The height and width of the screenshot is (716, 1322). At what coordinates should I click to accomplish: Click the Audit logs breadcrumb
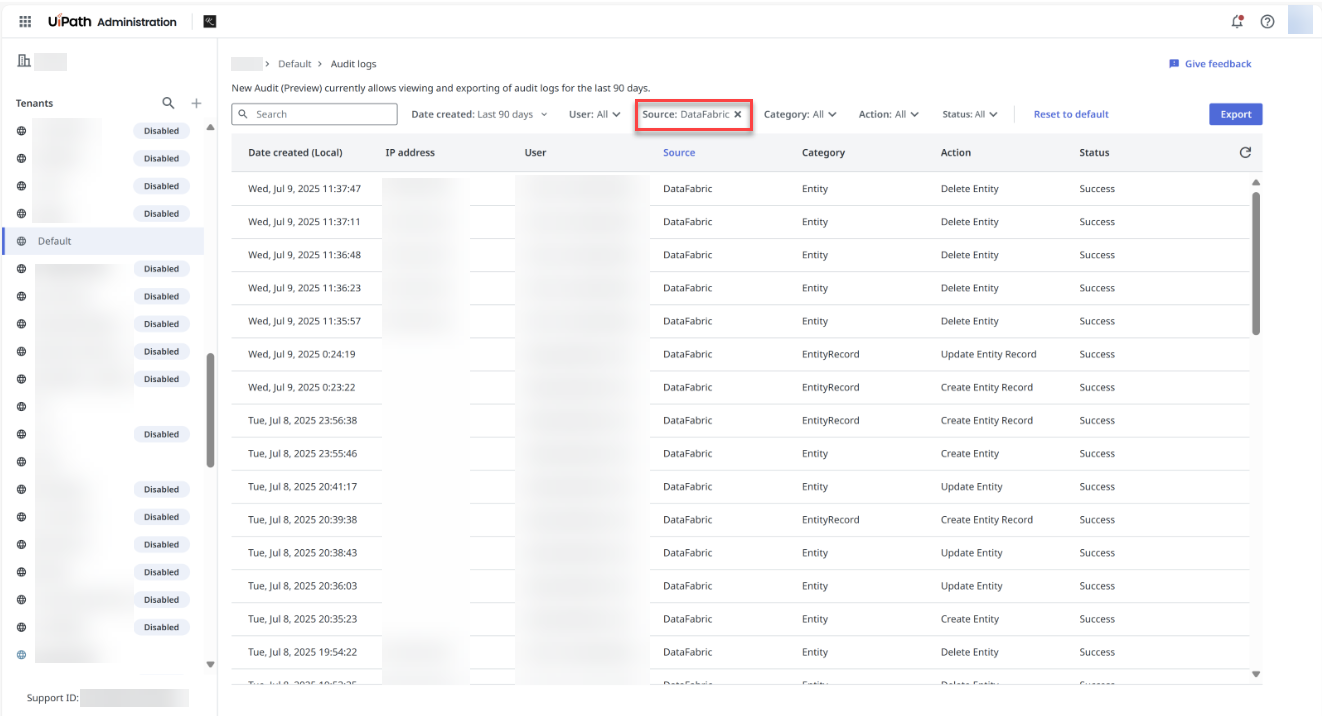pos(354,64)
